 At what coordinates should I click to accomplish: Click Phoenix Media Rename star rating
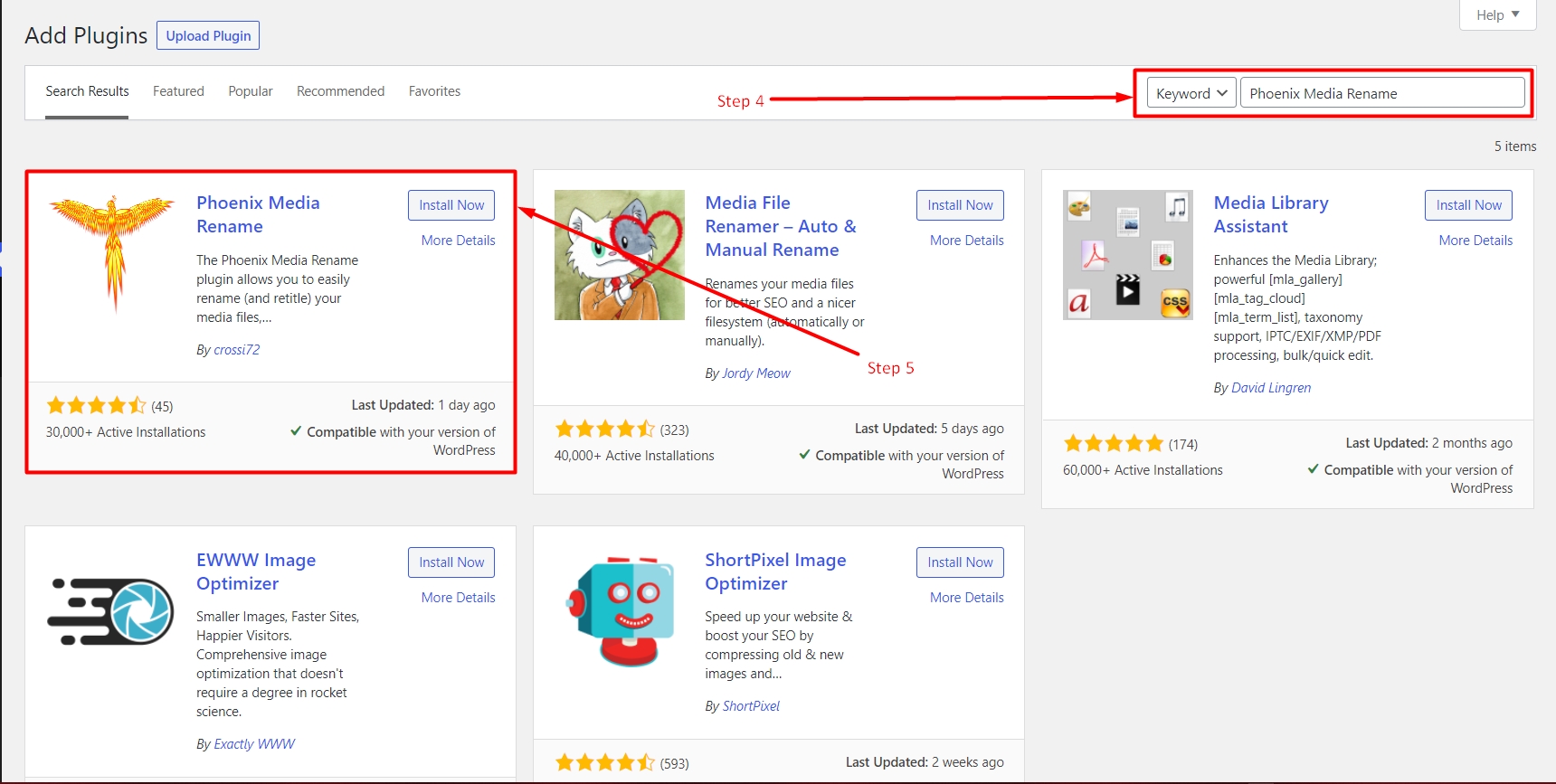96,405
